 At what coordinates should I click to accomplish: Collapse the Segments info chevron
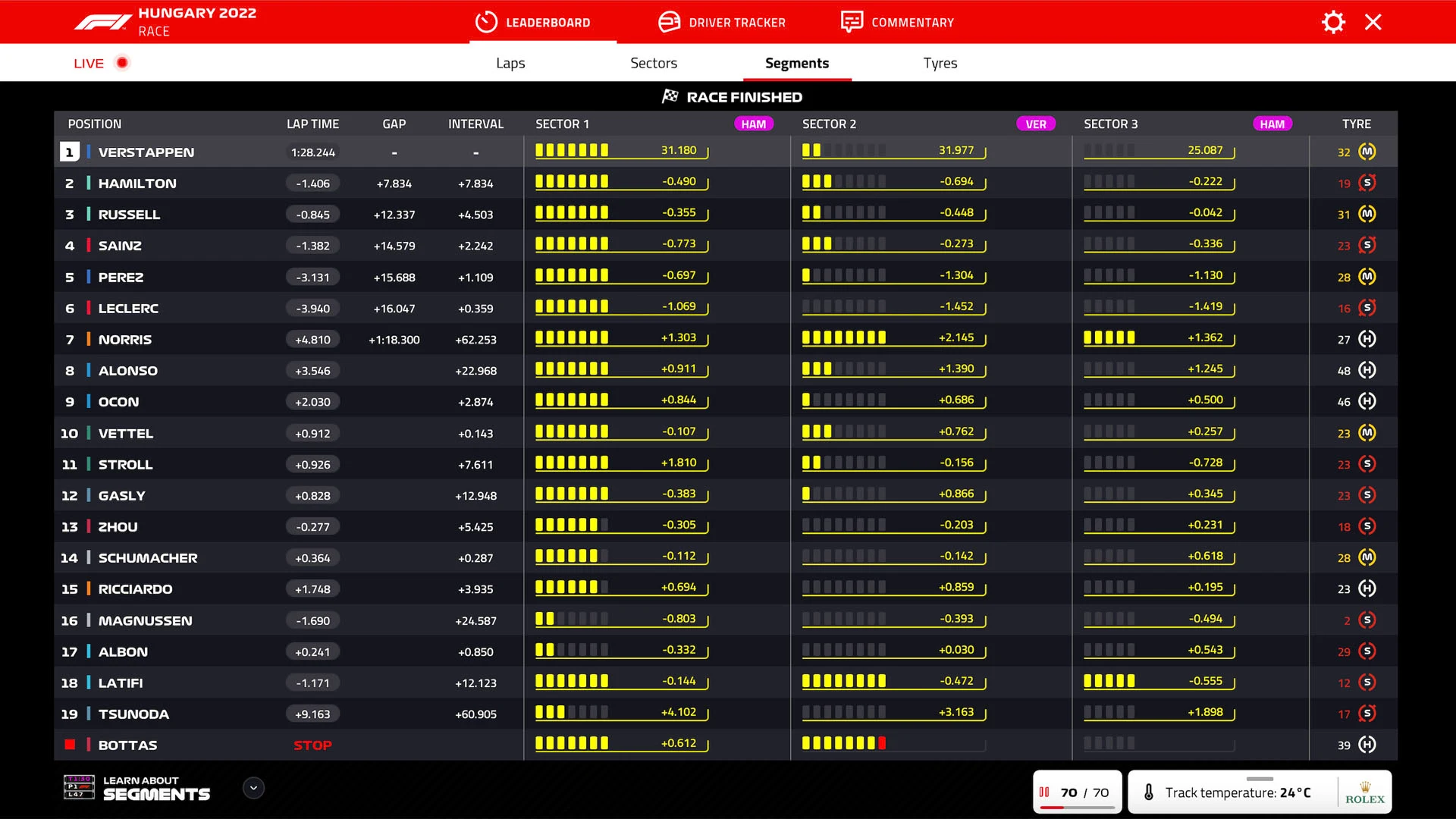(253, 788)
